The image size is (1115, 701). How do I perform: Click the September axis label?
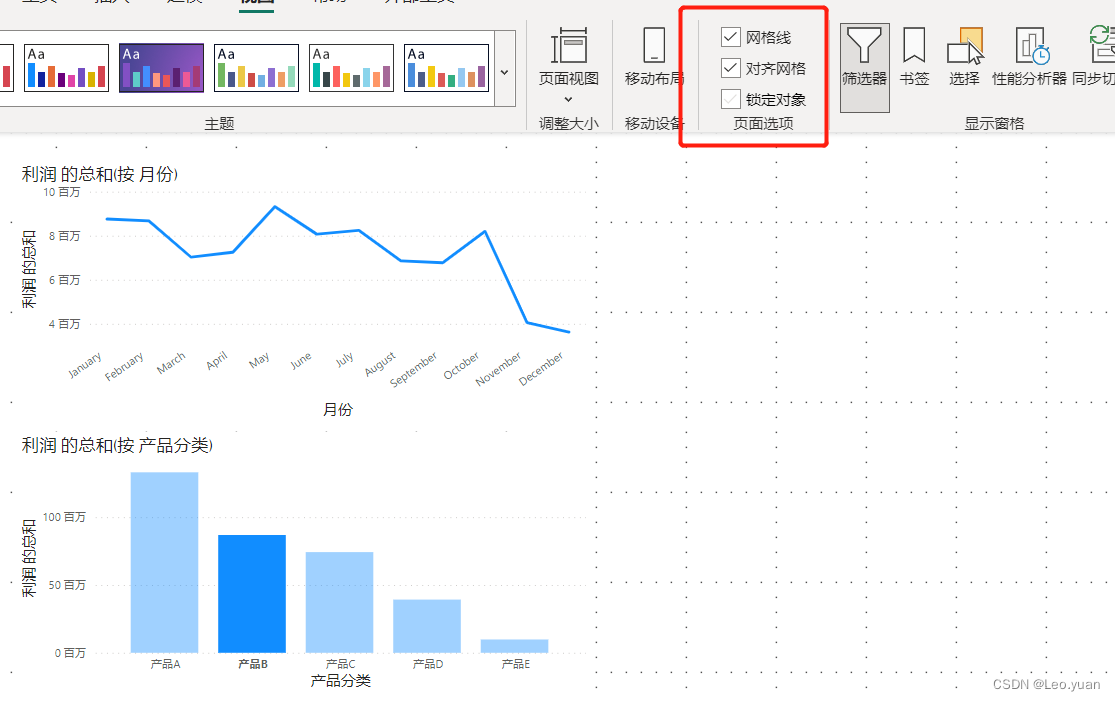click(x=414, y=369)
